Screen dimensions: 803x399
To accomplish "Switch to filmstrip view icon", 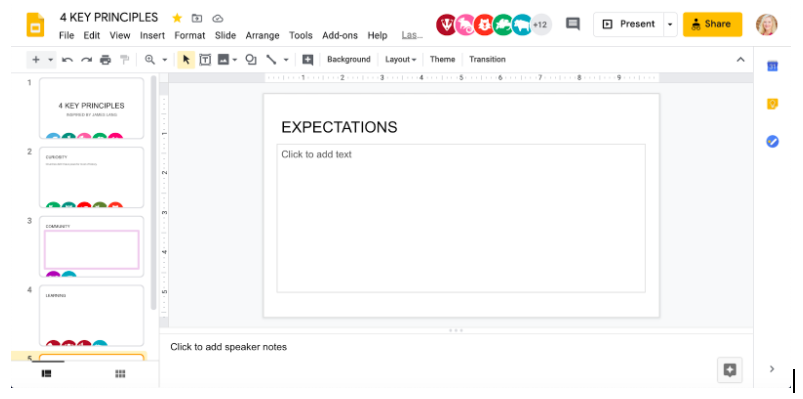I will [47, 374].
